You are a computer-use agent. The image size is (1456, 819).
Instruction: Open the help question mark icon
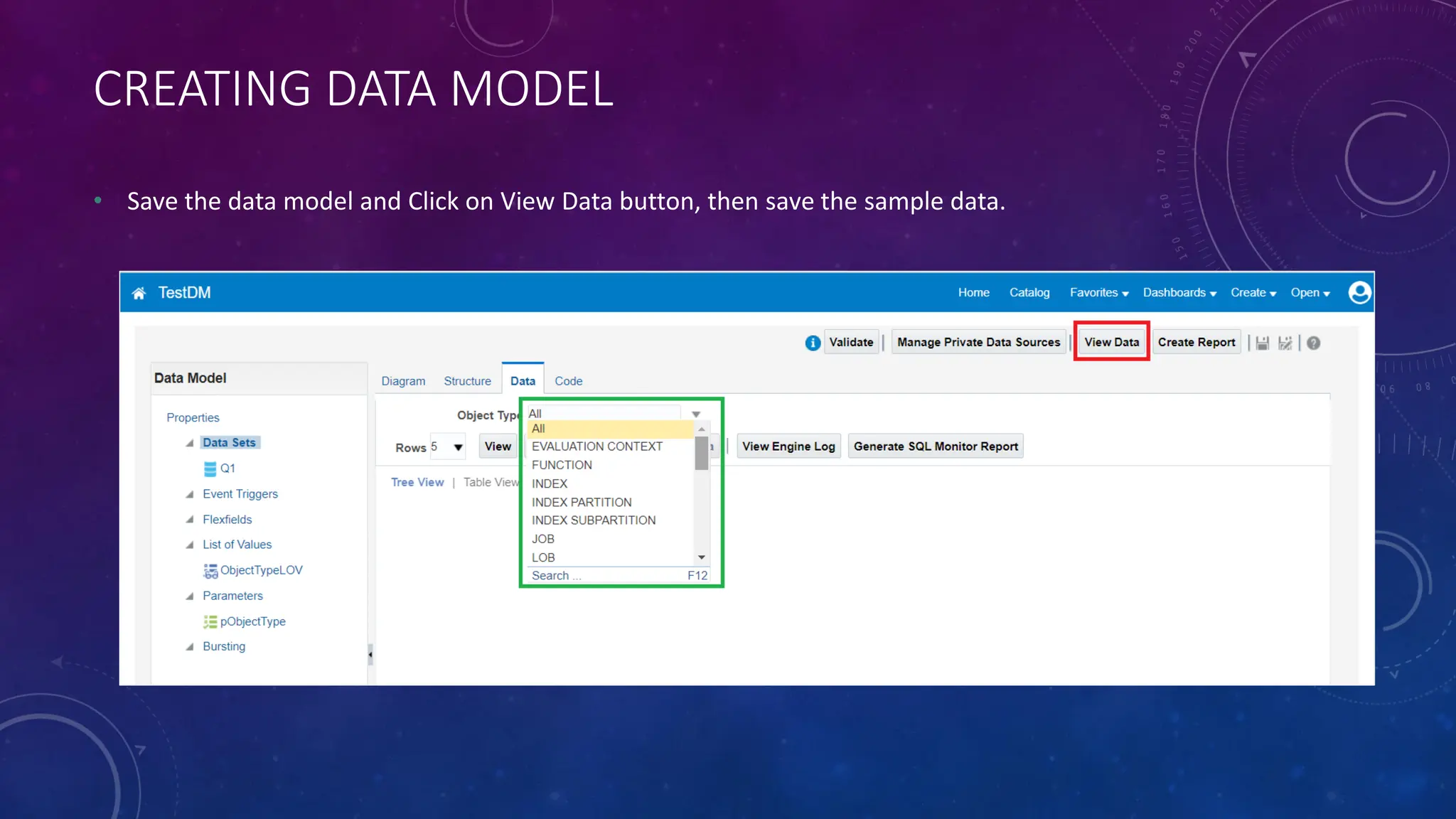[1313, 343]
